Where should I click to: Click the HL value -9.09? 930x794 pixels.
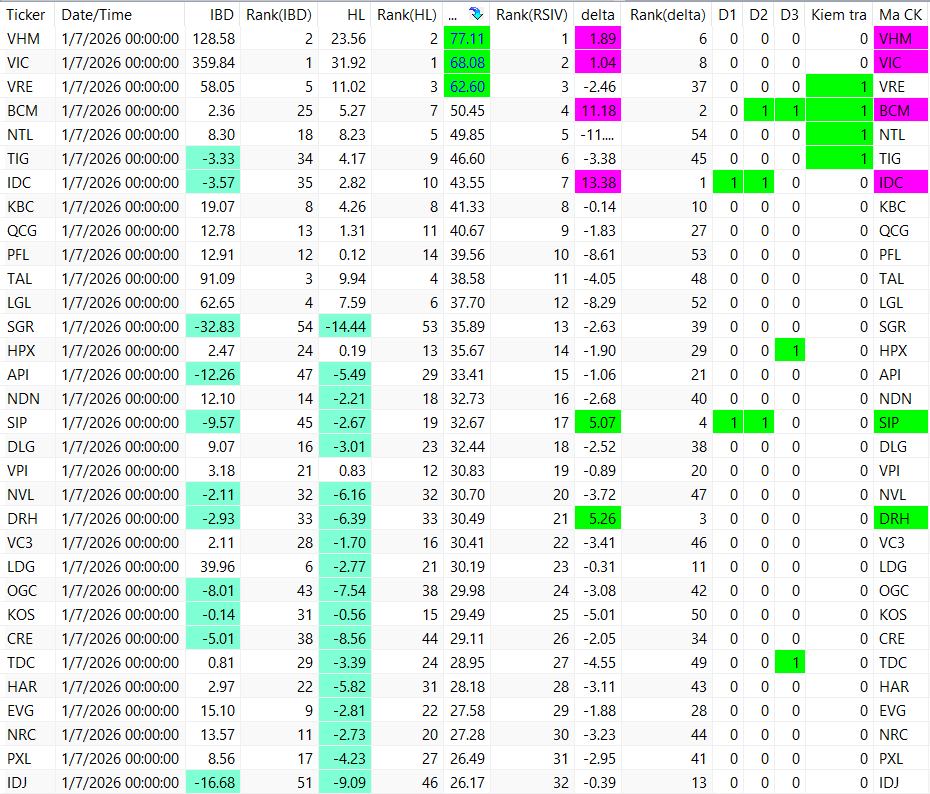(x=345, y=783)
